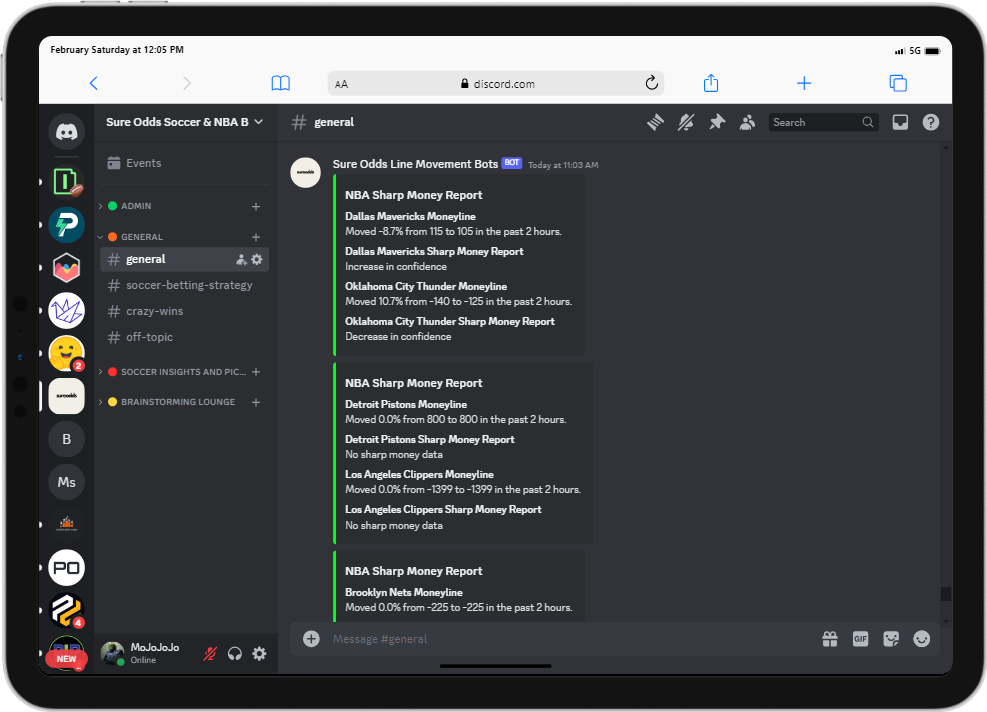
Task: Select the general channel
Action: pyautogui.click(x=184, y=259)
